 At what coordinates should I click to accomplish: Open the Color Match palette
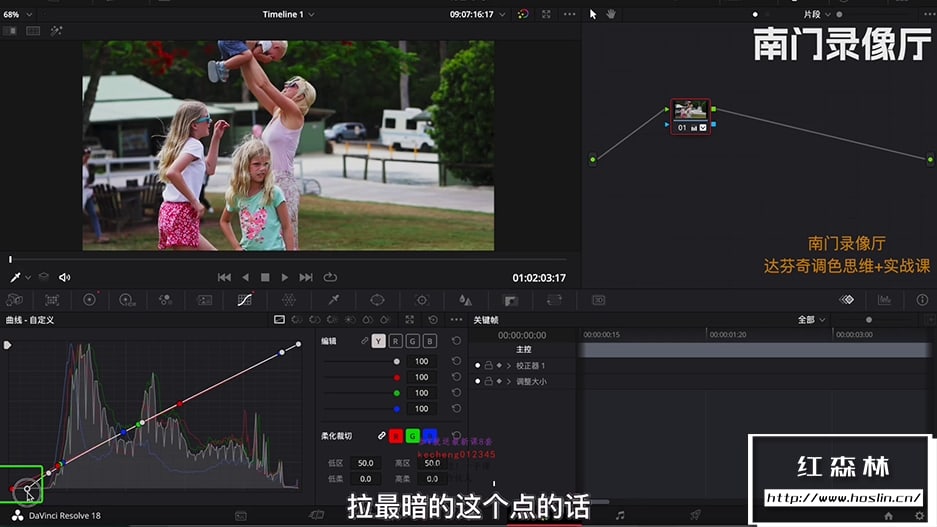click(52, 300)
